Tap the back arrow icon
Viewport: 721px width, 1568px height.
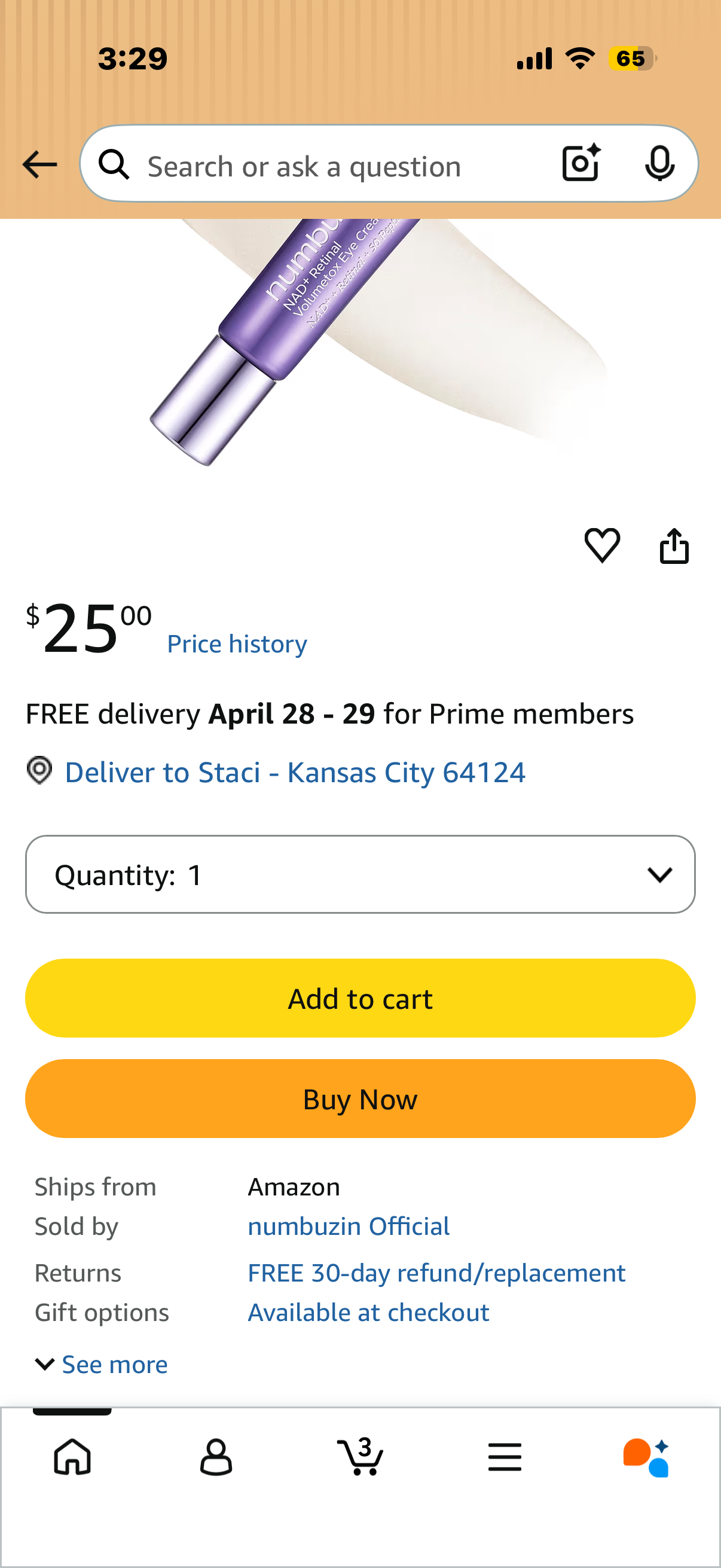[39, 164]
